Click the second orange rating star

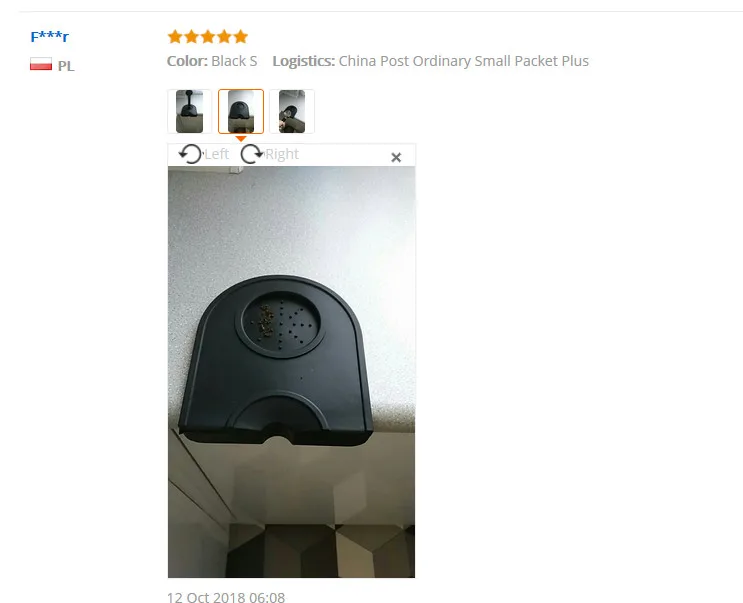(x=191, y=36)
